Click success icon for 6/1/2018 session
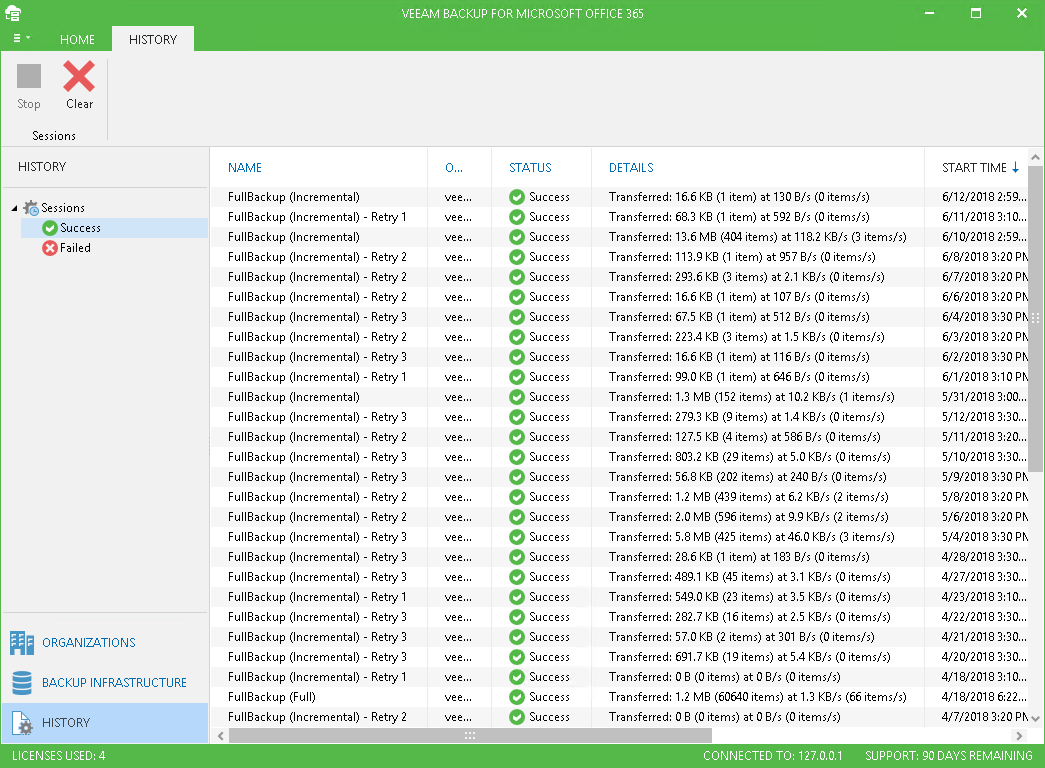This screenshot has width=1045, height=768. click(x=517, y=377)
